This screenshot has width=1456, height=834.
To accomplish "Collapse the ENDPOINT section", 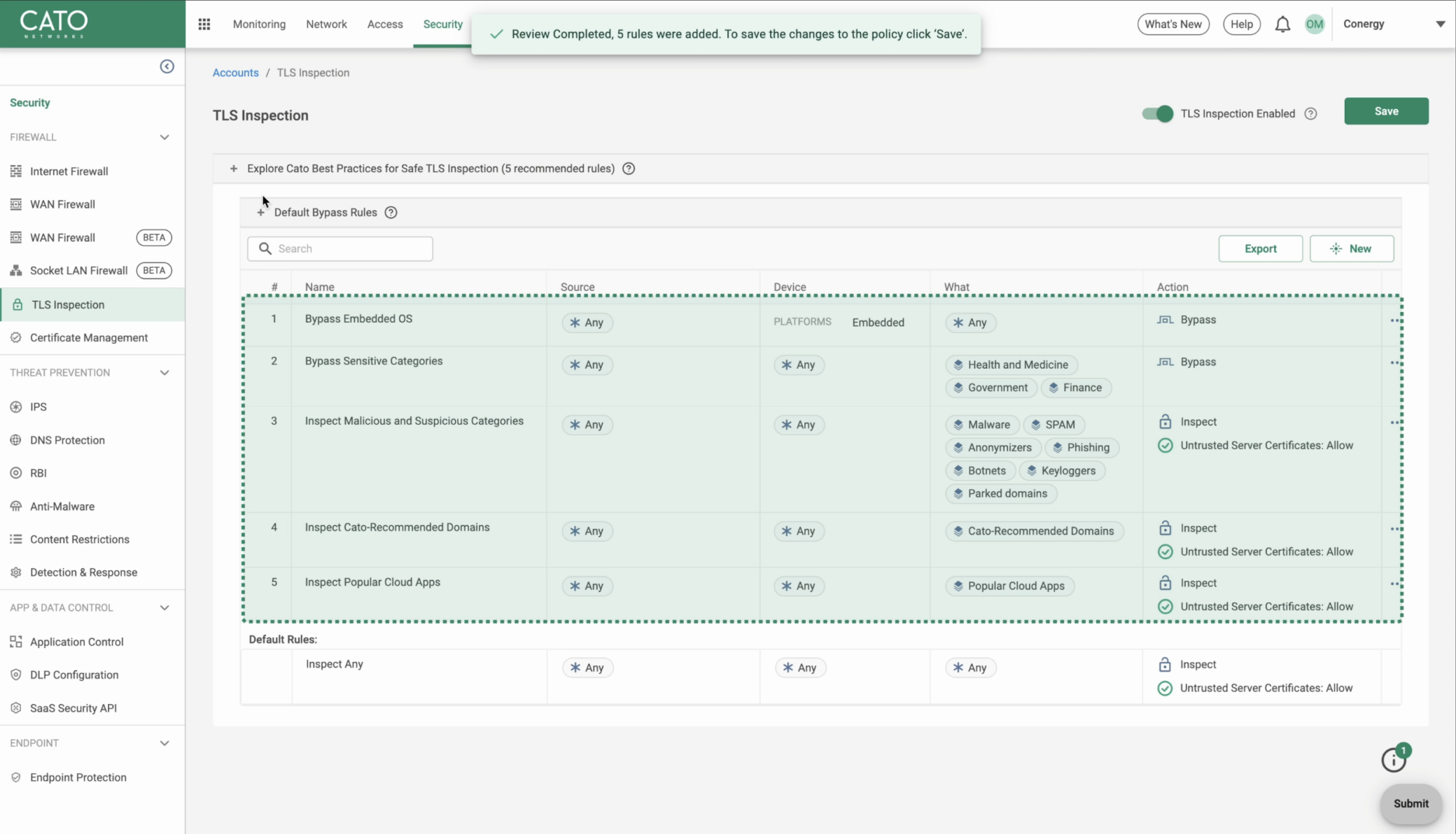I will click(x=164, y=743).
